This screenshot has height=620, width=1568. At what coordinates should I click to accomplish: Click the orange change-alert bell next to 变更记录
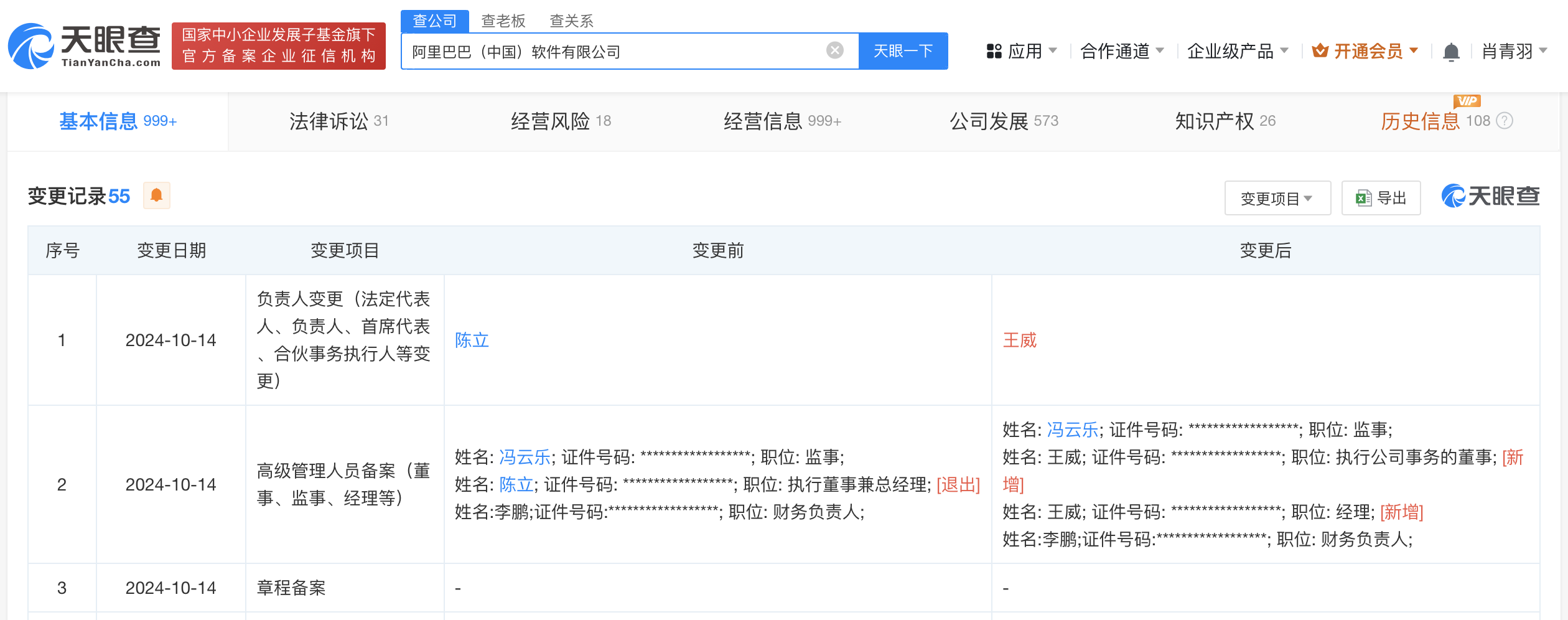157,195
